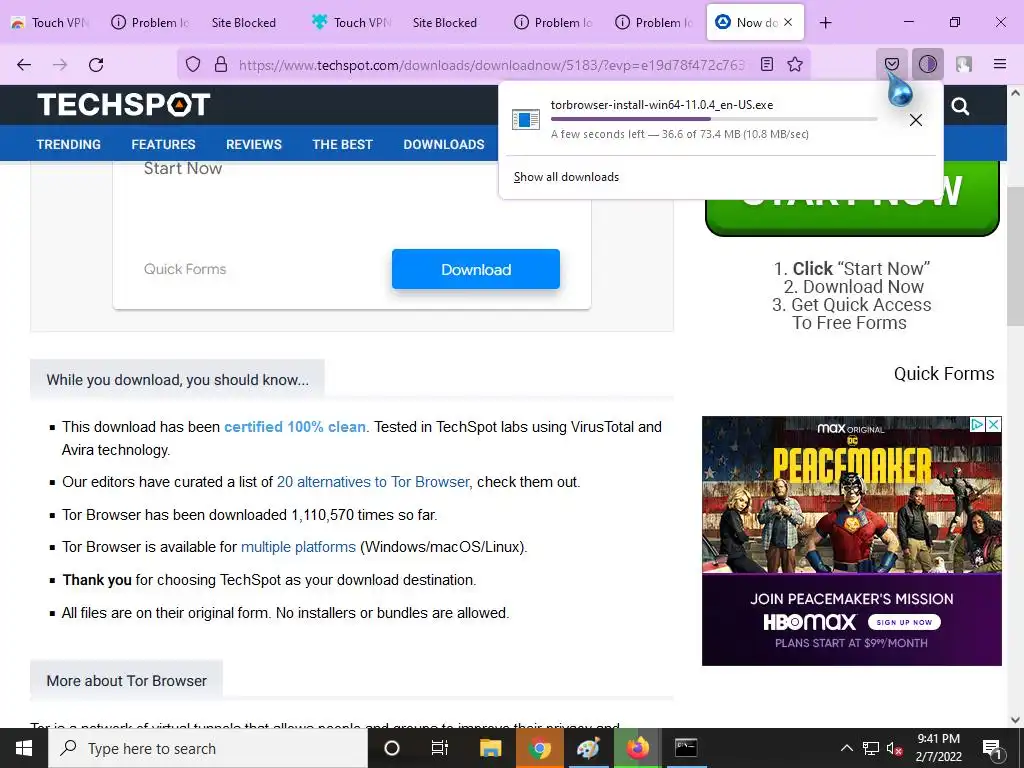The width and height of the screenshot is (1024, 768).
Task: Switch to the first Site Blocked tab
Action: pos(244,22)
